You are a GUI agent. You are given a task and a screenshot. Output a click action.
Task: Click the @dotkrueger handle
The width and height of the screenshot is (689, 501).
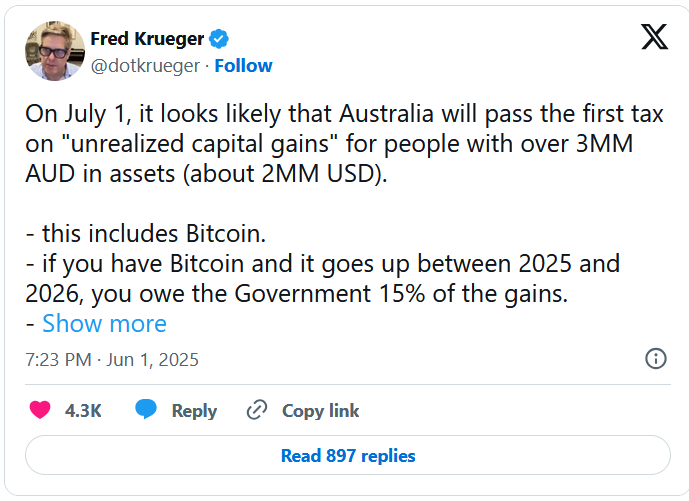tap(145, 66)
